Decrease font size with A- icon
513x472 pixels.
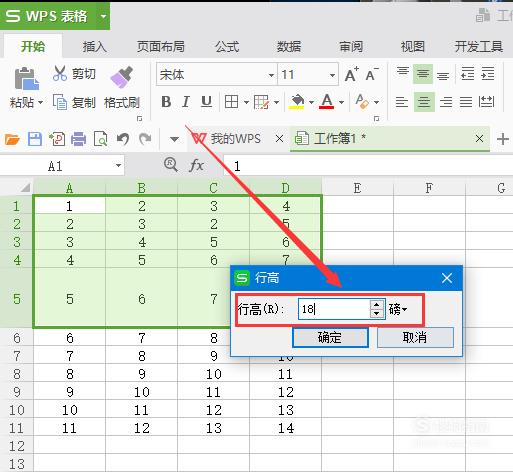(372, 74)
